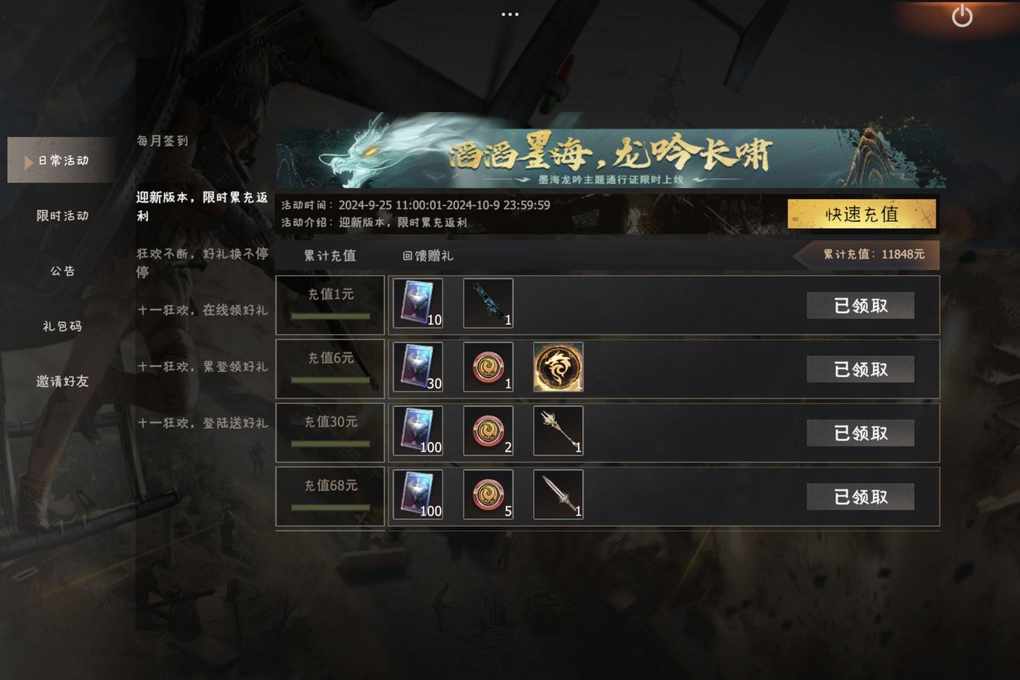
Task: Go to 礼包码 in the sidebar
Action: tap(62, 326)
